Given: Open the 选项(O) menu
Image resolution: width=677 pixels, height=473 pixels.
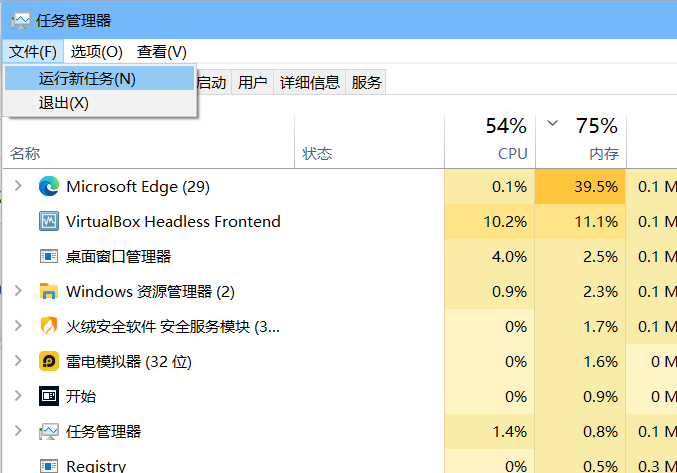Looking at the screenshot, I should pos(96,51).
